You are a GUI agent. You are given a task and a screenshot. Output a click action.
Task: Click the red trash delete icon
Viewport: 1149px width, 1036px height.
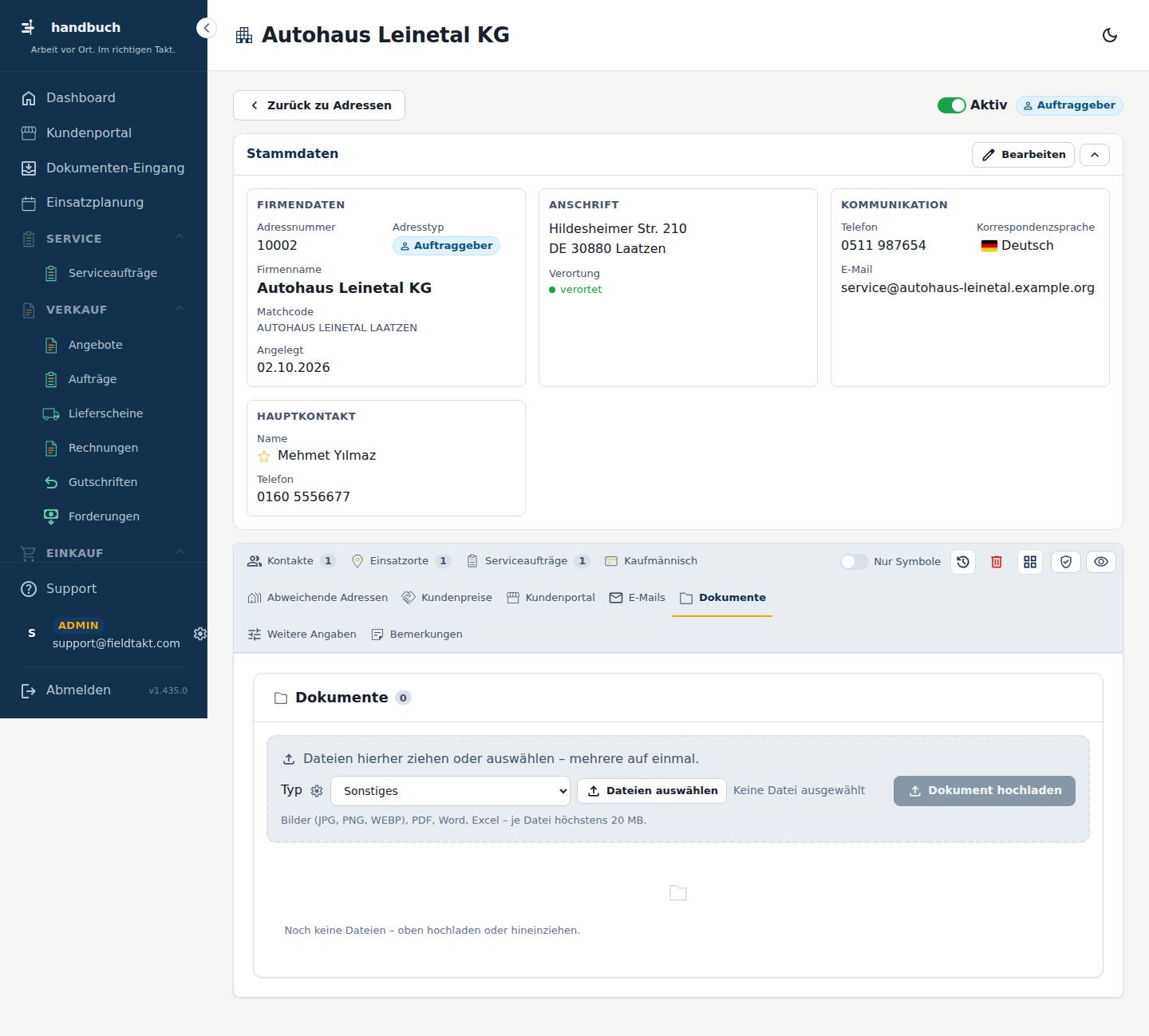997,562
